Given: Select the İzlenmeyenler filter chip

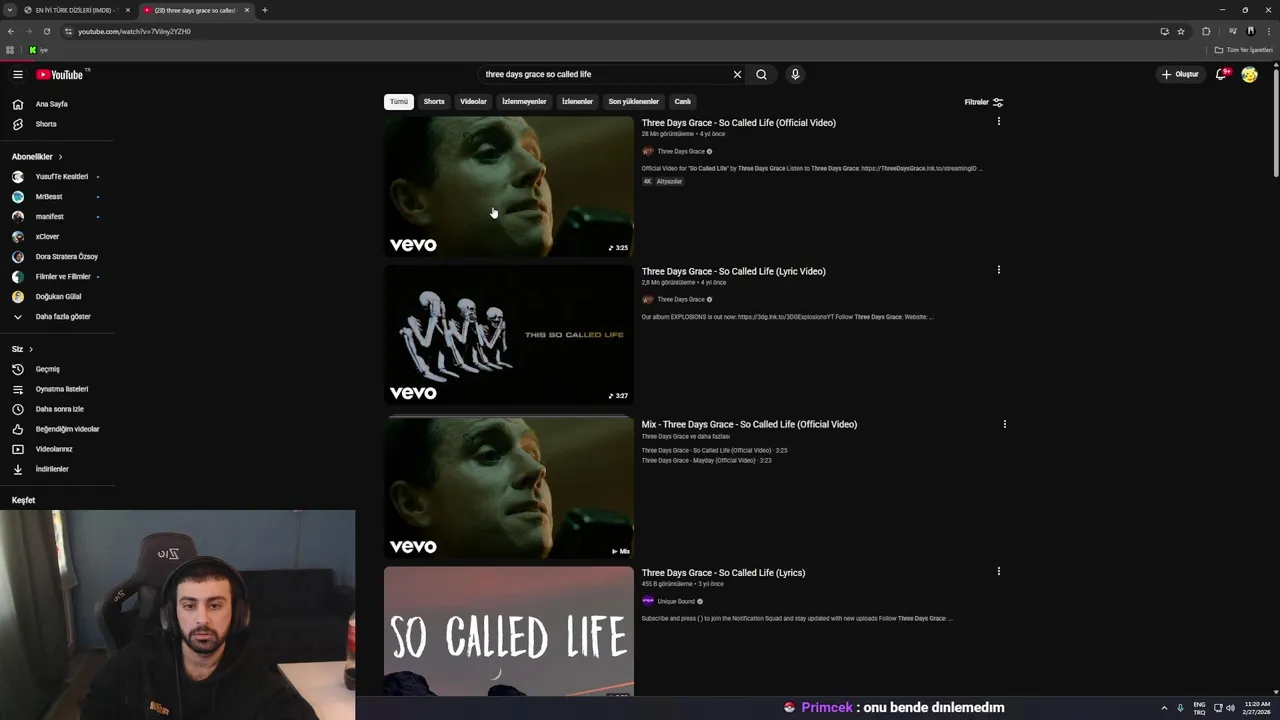Looking at the screenshot, I should pos(524,101).
